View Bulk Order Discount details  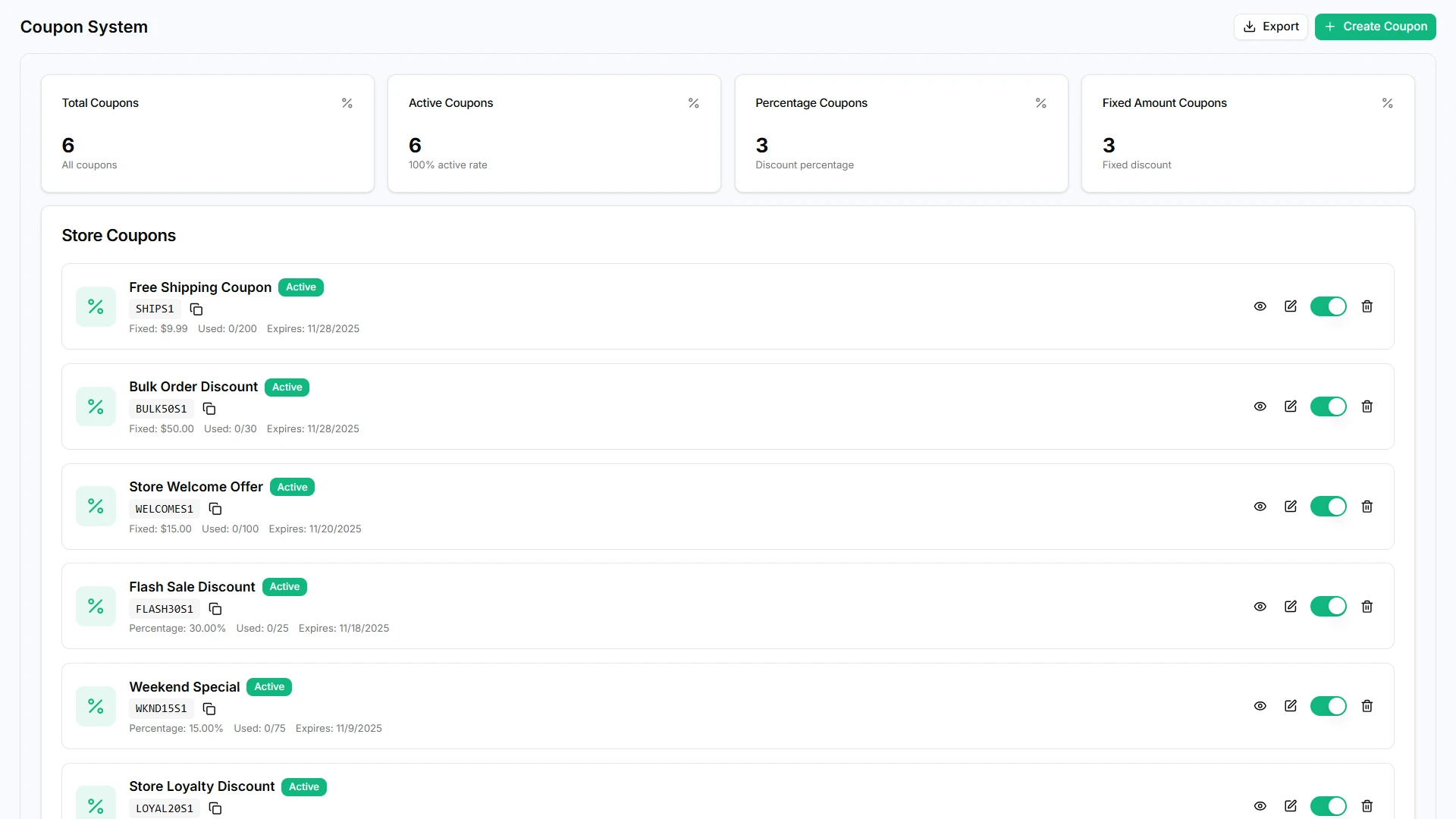1260,406
